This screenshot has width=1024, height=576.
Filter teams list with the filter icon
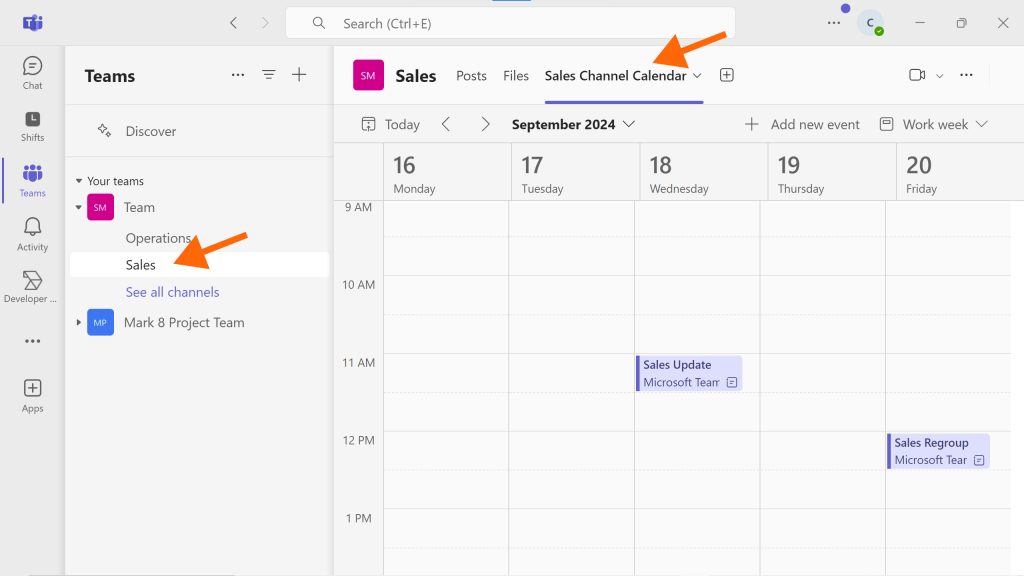268,75
